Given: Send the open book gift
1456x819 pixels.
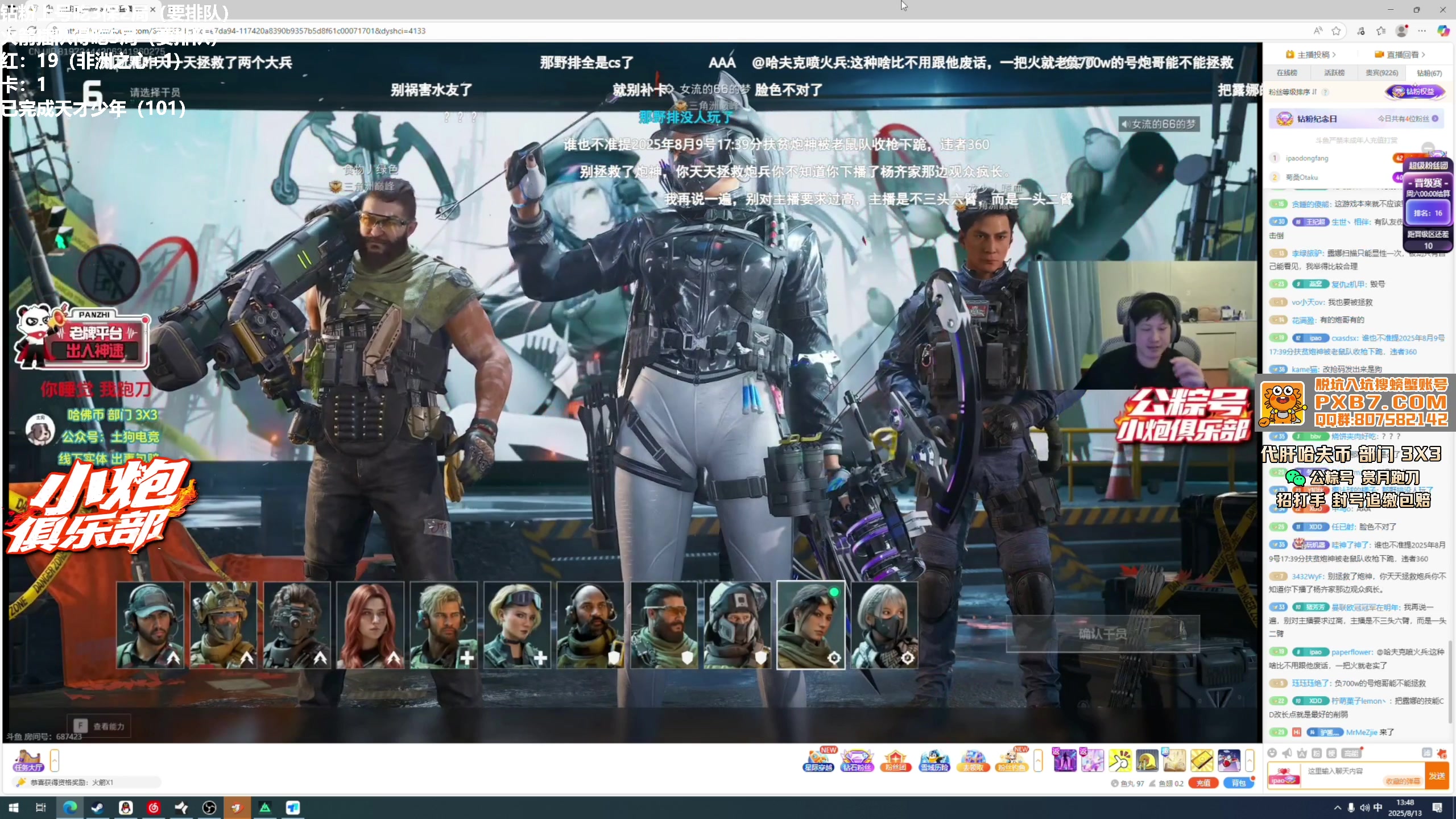Looking at the screenshot, I should pyautogui.click(x=1174, y=760).
